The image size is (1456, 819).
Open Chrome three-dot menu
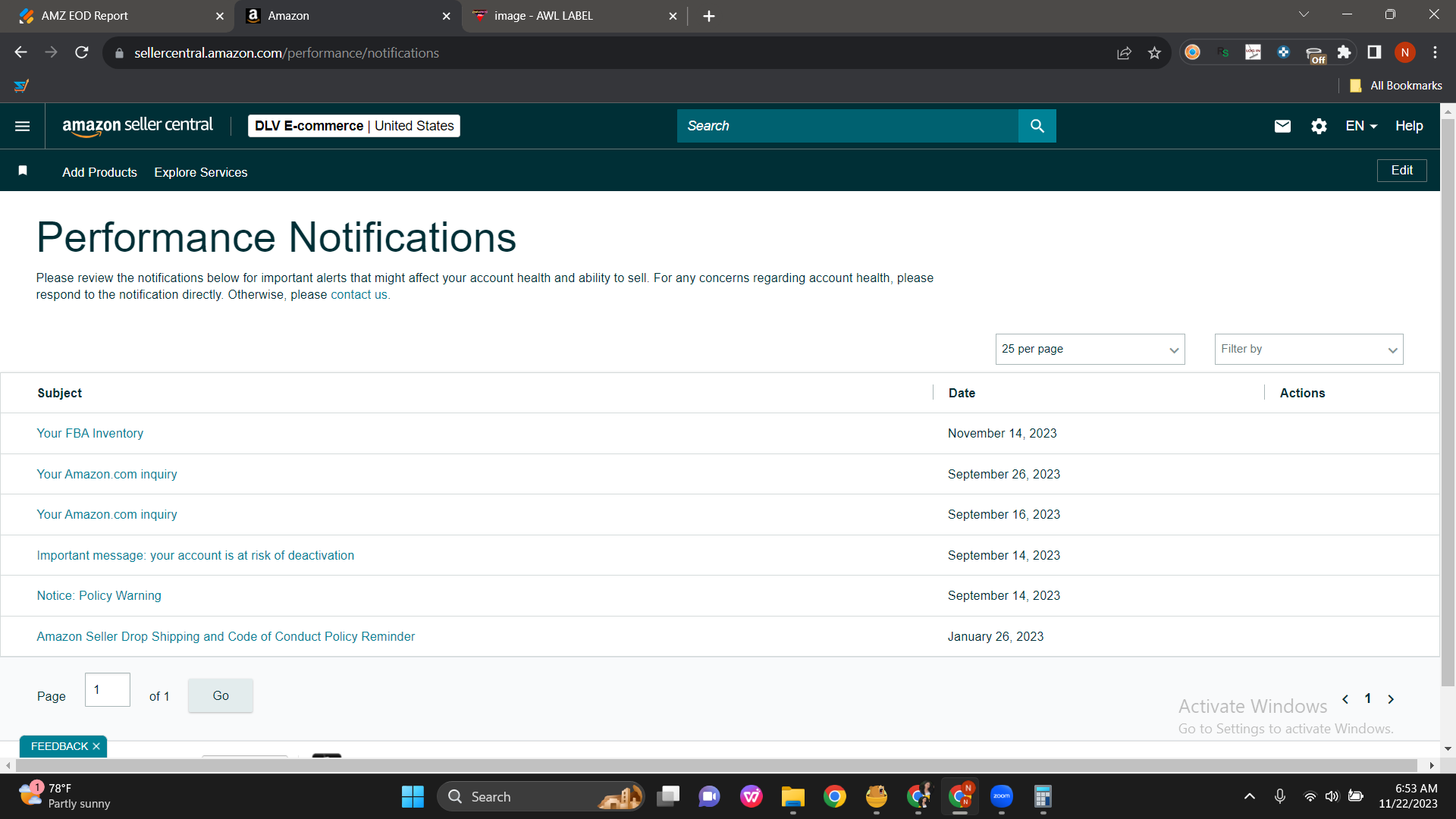1435,52
